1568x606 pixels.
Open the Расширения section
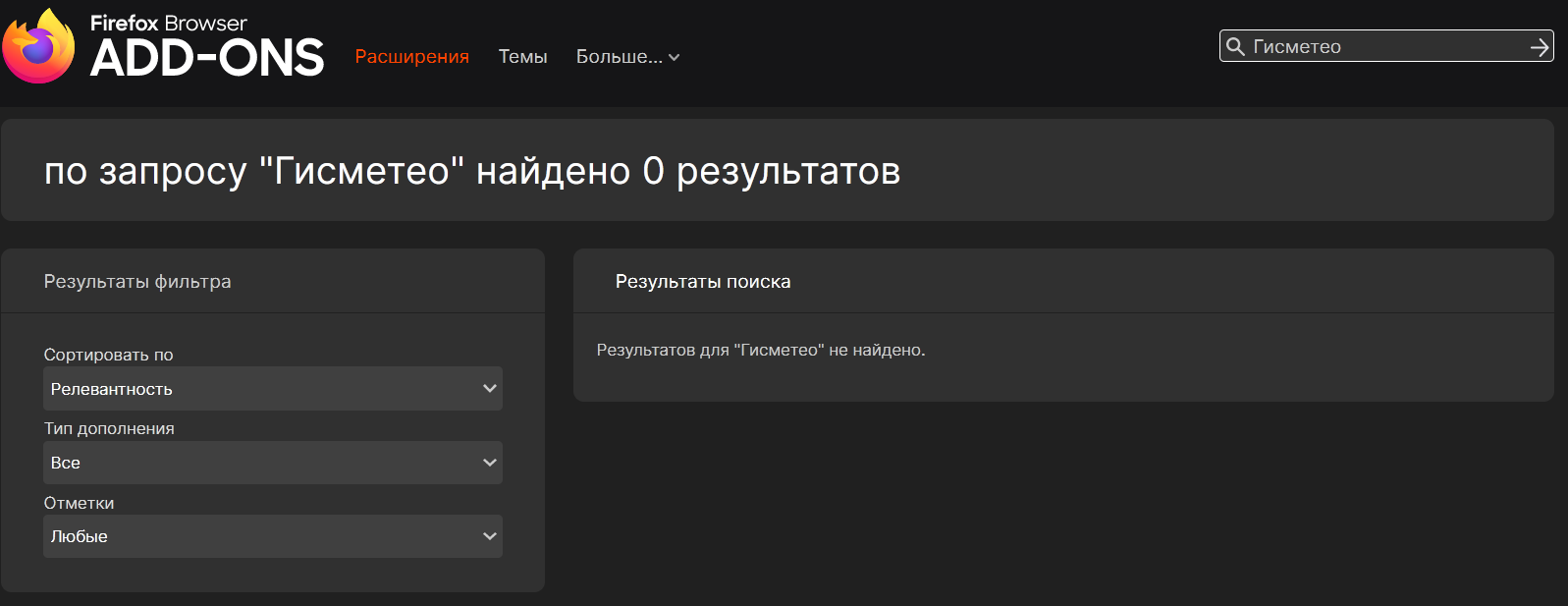(x=411, y=57)
